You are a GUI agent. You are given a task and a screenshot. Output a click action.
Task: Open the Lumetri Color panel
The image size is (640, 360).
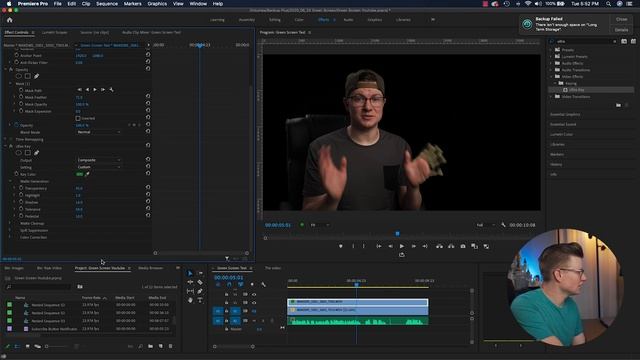tap(562, 134)
